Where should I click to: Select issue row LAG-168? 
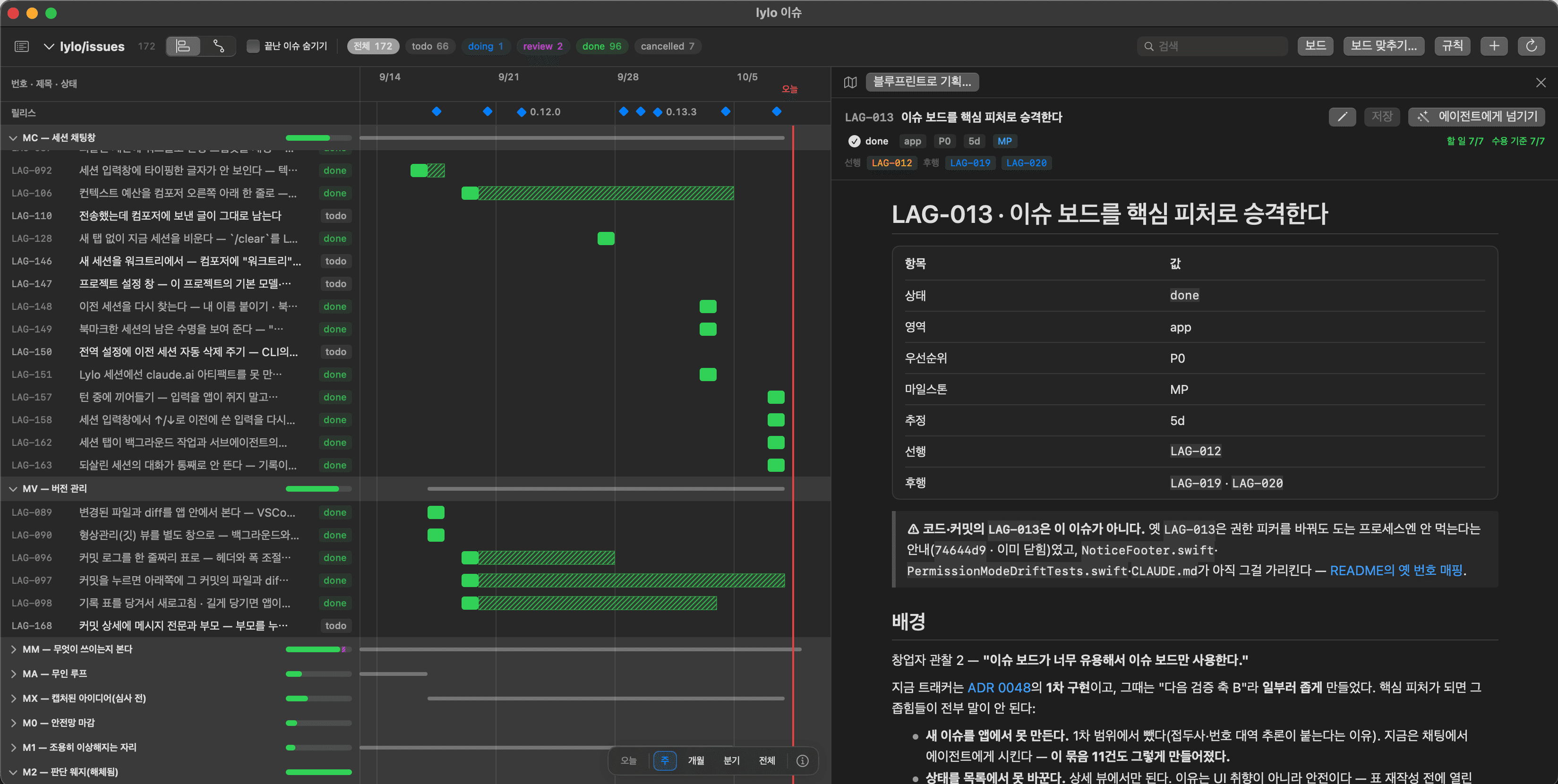coord(180,626)
